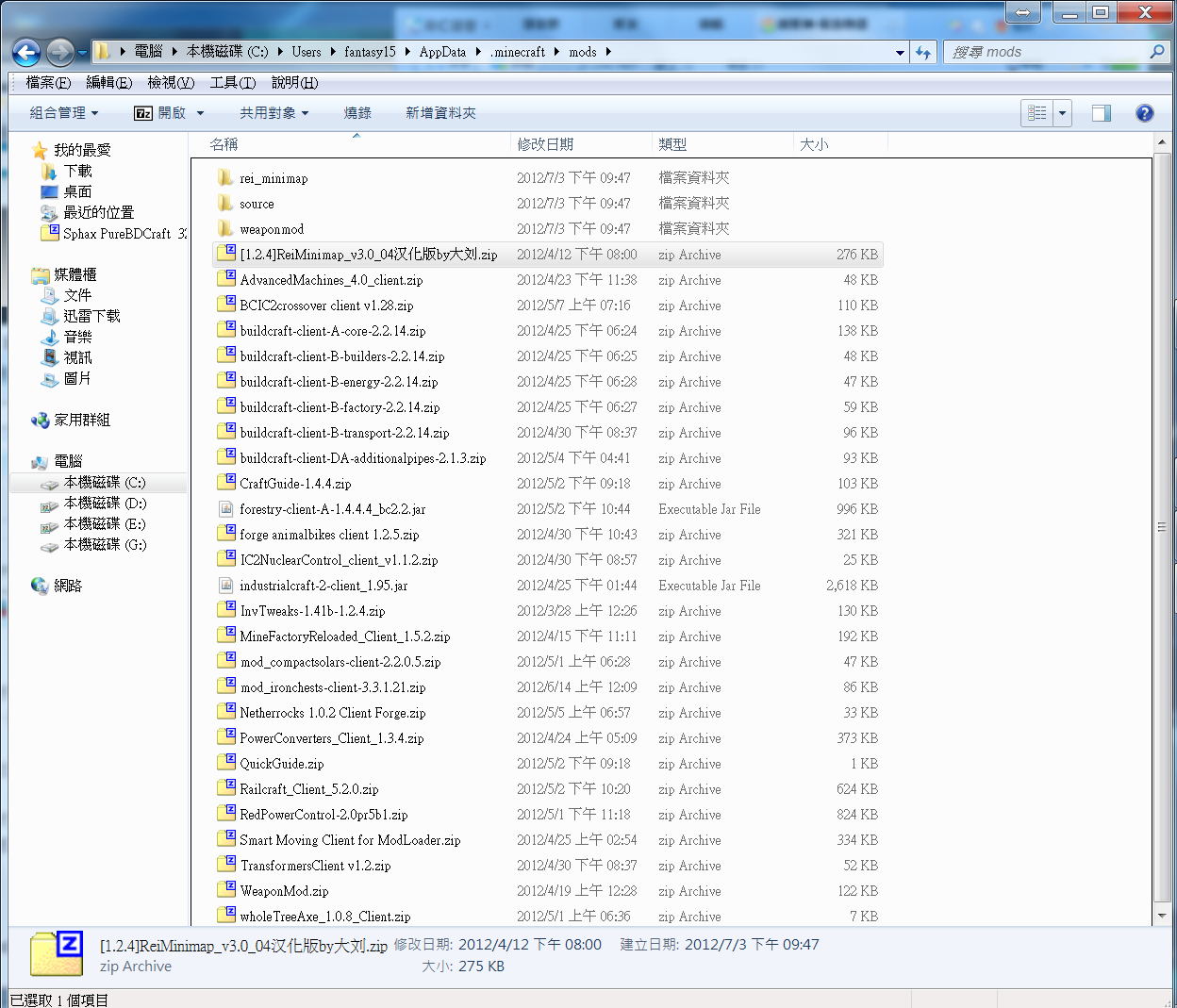Click the zip icon of WeaponMod.zip
The width and height of the screenshot is (1177, 1008).
tap(225, 890)
